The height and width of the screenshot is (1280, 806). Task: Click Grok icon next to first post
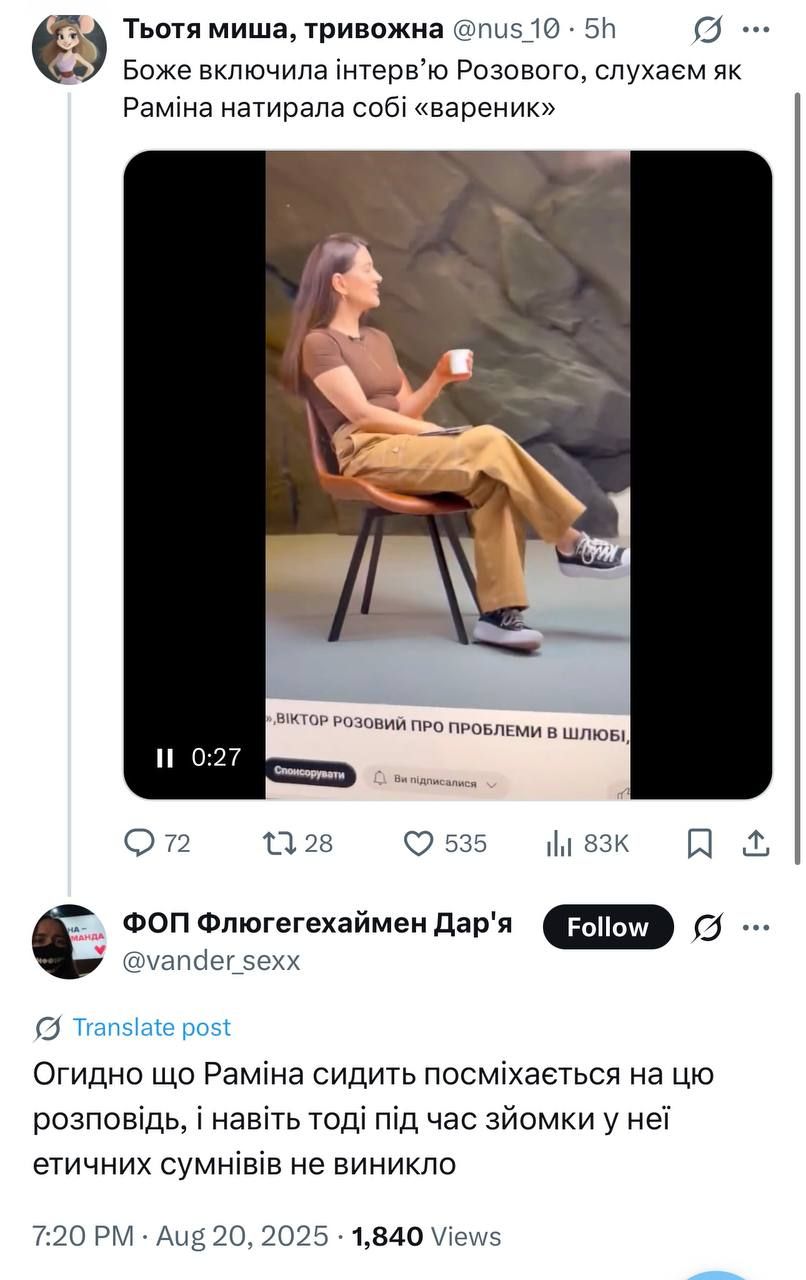pos(707,32)
